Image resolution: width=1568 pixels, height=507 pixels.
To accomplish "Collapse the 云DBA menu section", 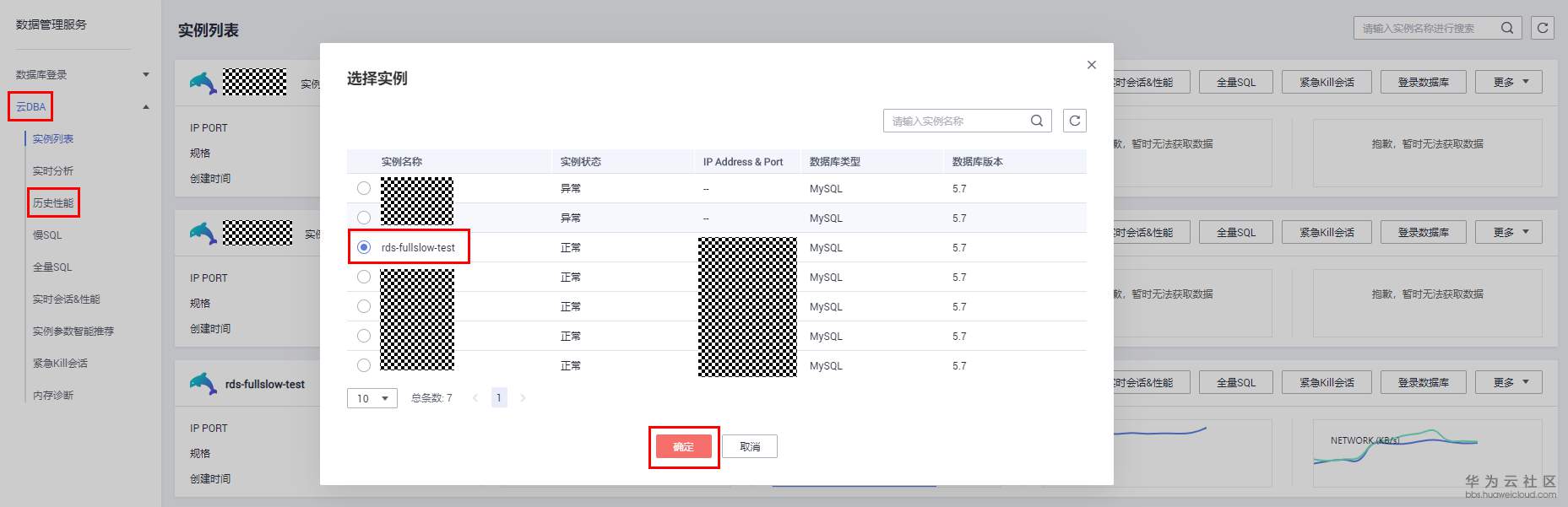I will point(145,107).
